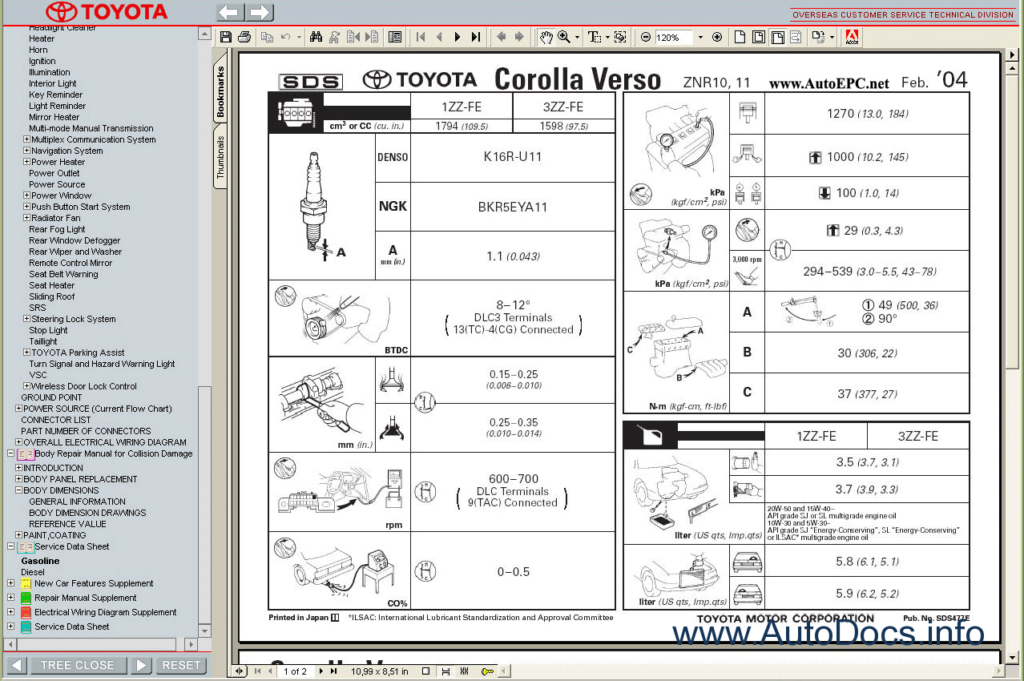This screenshot has height=681, width=1024.
Task: Select the Zoom In magnifier tool
Action: 564,37
